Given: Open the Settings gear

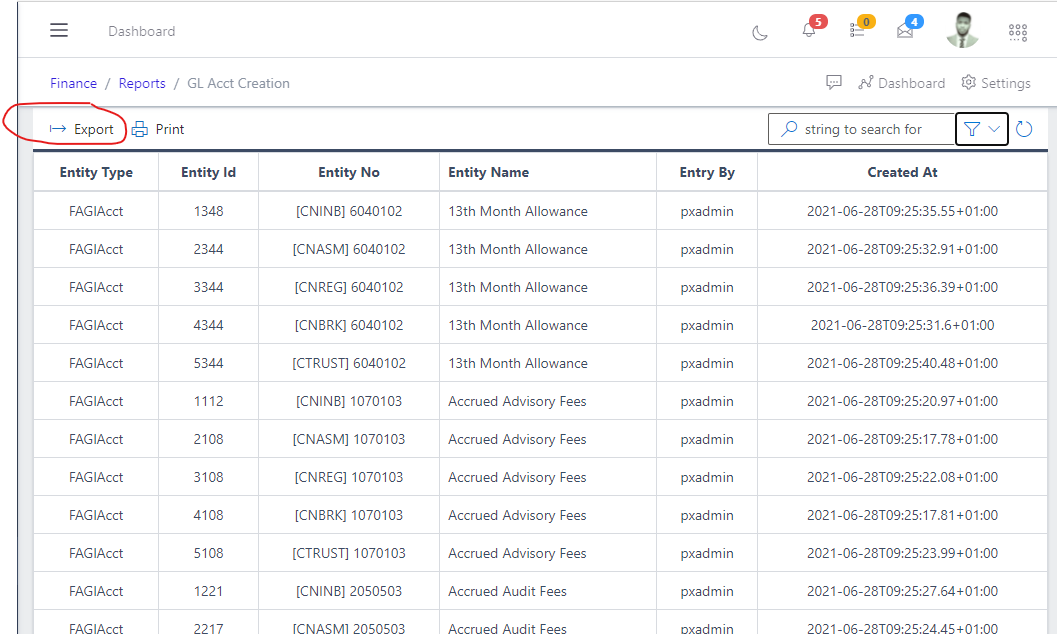Looking at the screenshot, I should (996, 83).
